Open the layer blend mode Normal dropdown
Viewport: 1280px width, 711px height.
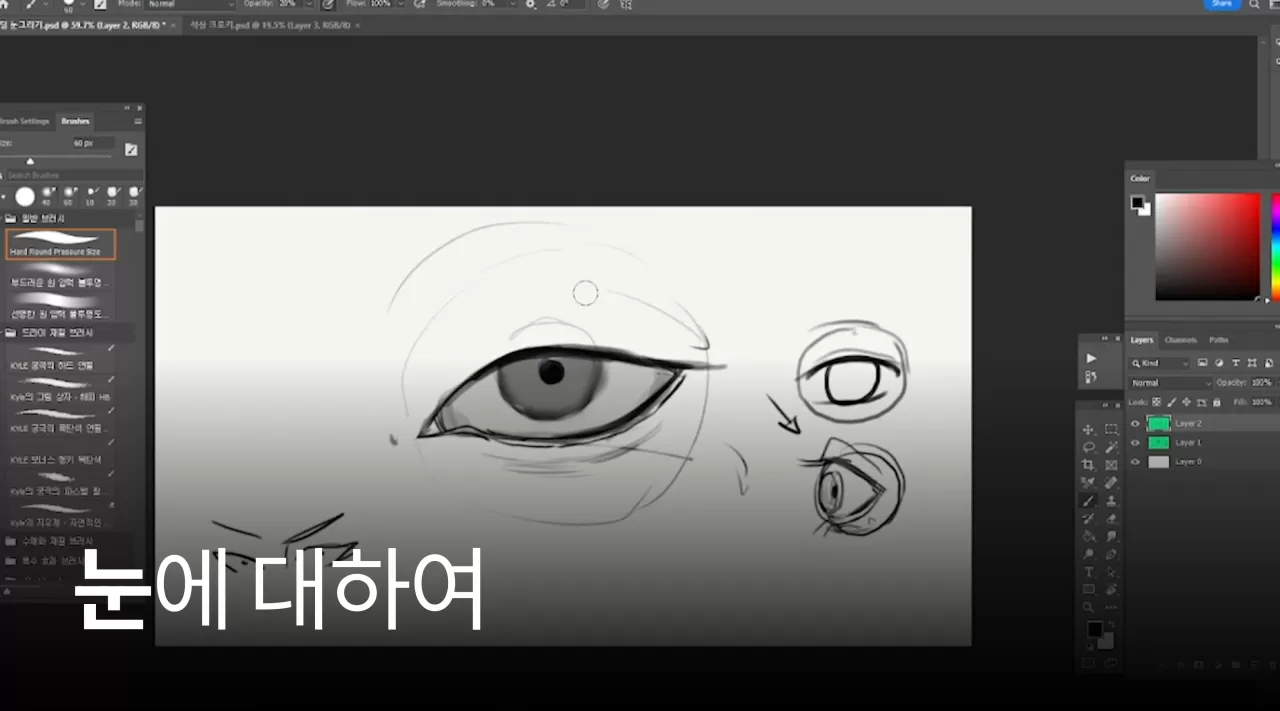tap(1169, 383)
